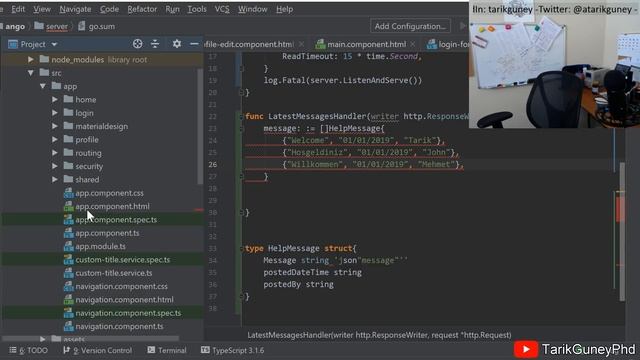This screenshot has height=360, width=640.
Task: Click the TypeScript 3.1.6 status widget
Action: 232,350
